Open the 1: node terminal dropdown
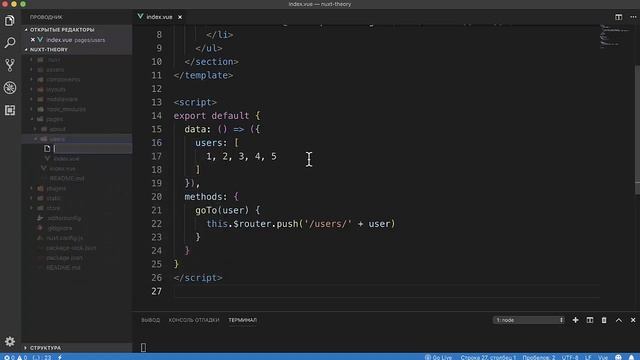Image resolution: width=640 pixels, height=360 pixels. tap(529, 320)
